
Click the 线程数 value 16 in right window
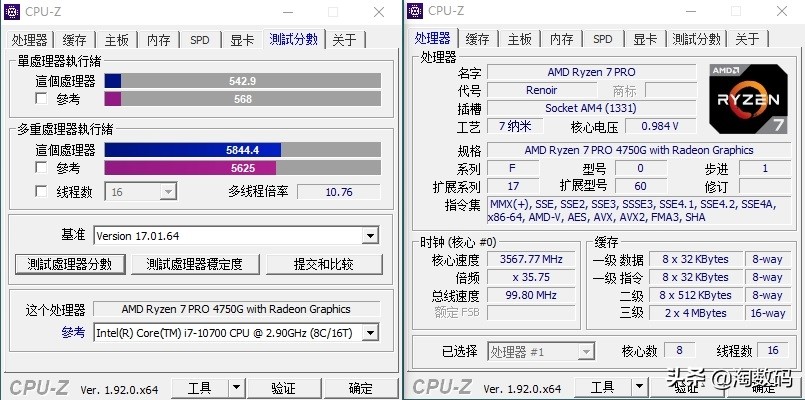coord(773,351)
